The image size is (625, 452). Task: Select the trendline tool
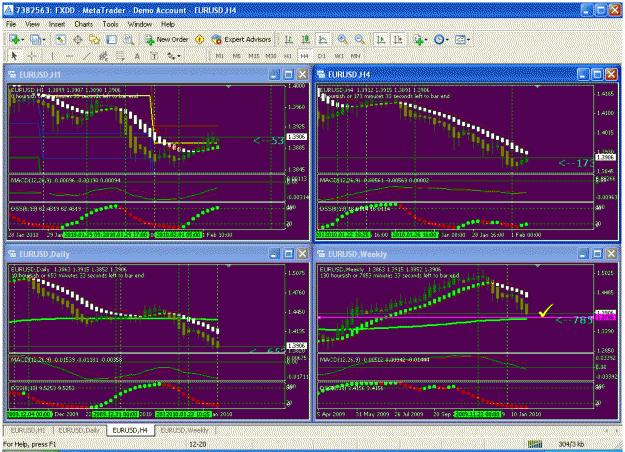point(86,56)
